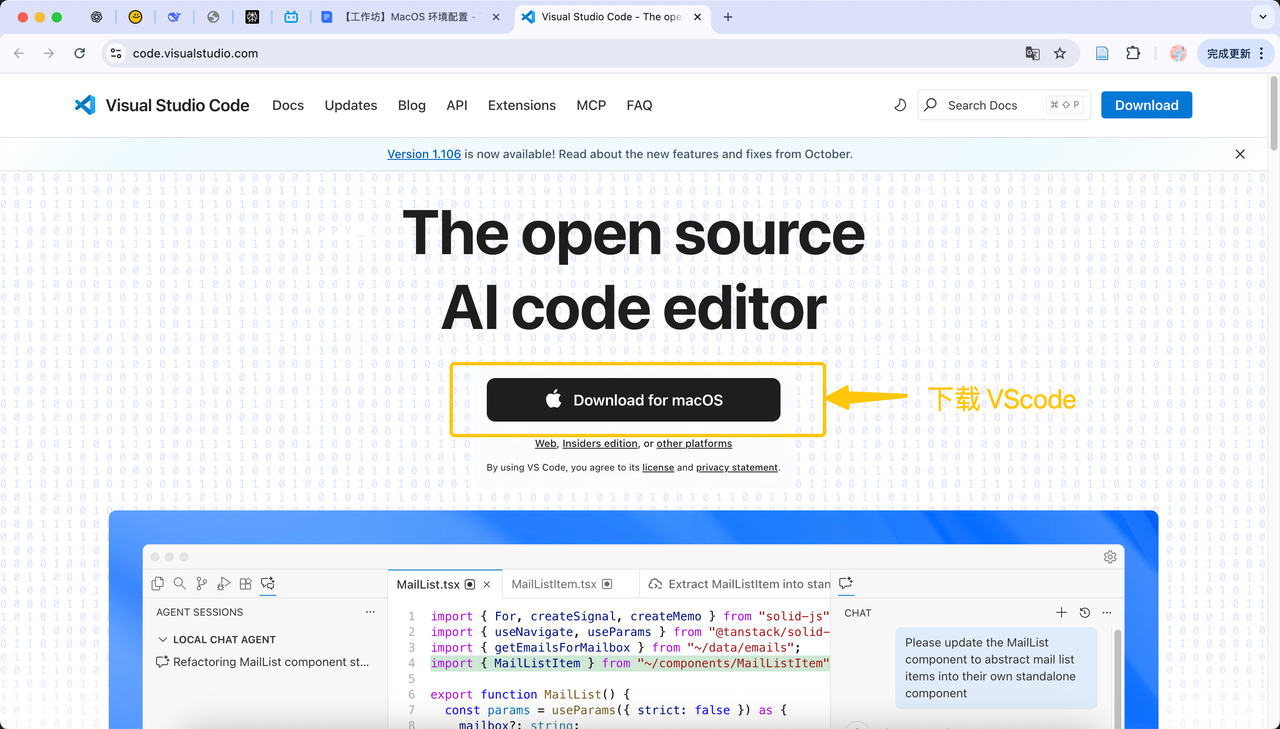The width and height of the screenshot is (1280, 729).
Task: Click the Explorer files icon in demo sidebar
Action: coord(158,584)
